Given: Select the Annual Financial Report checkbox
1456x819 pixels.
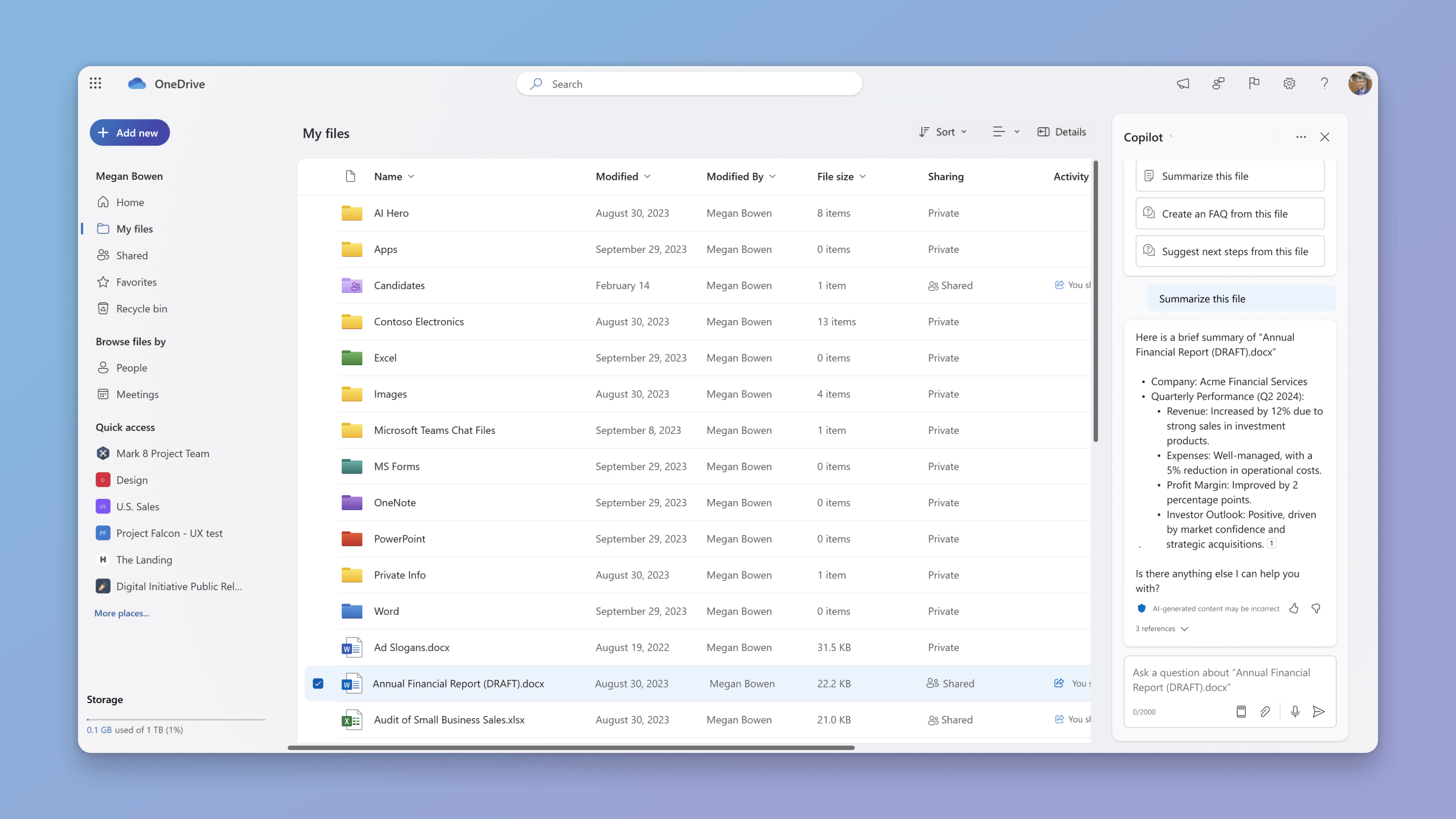Looking at the screenshot, I should pos(318,683).
